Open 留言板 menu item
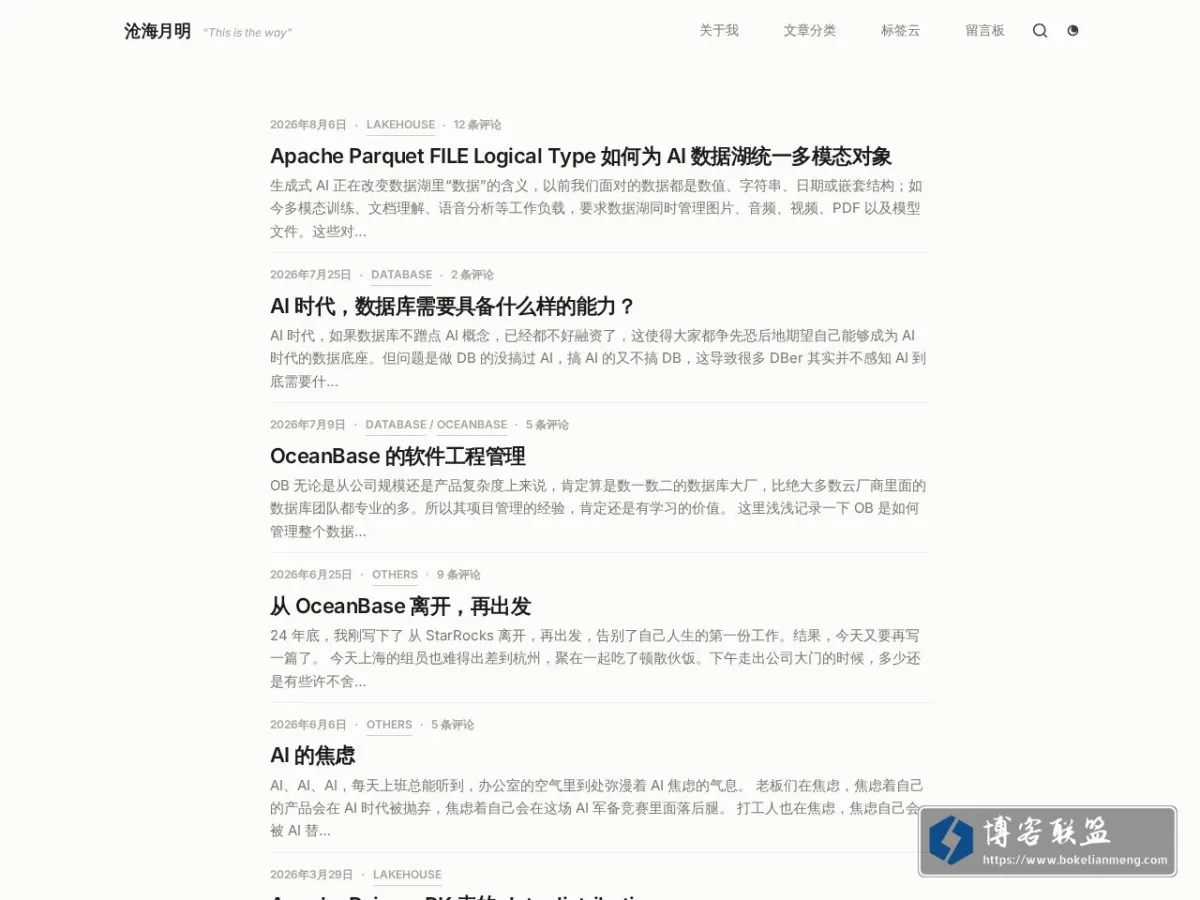 [x=985, y=31]
